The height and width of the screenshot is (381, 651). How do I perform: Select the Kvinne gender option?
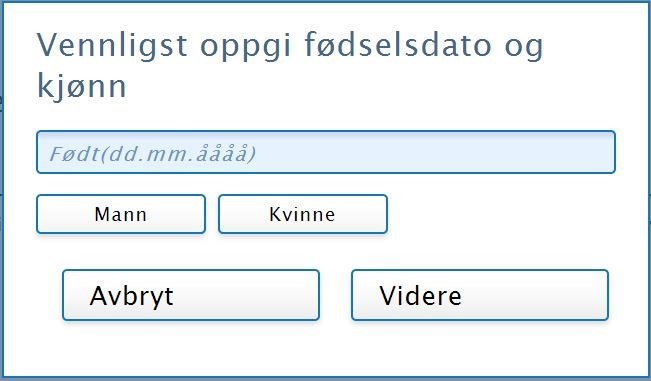303,214
